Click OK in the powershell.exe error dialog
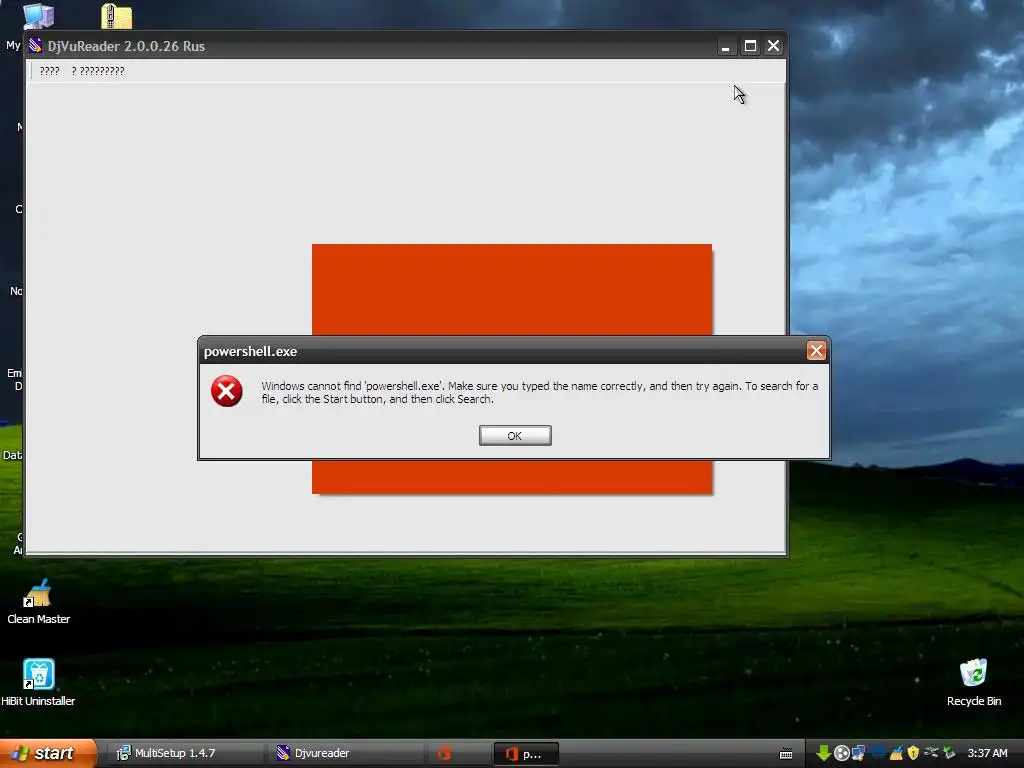Viewport: 1024px width, 768px height. coord(515,436)
